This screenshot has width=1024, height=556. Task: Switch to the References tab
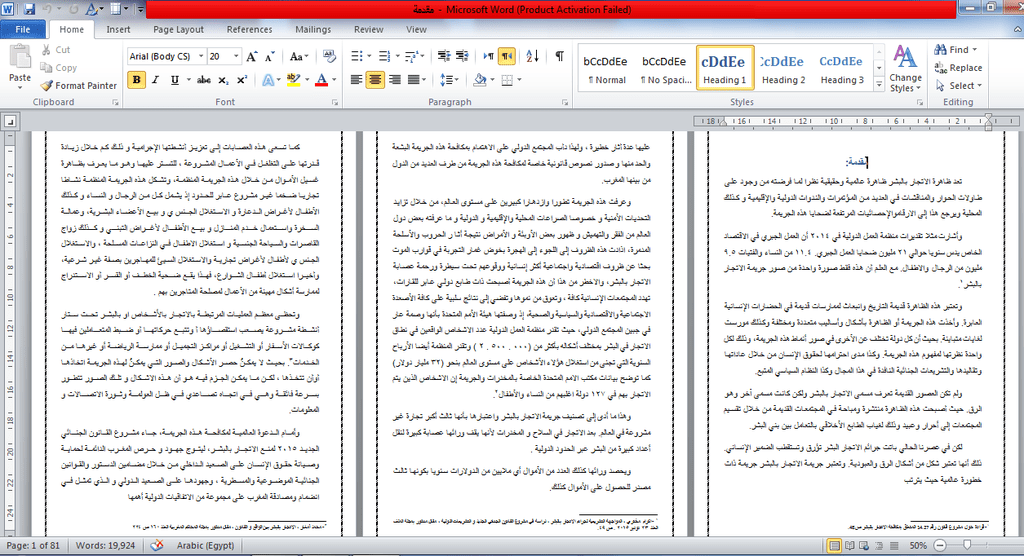click(x=249, y=29)
